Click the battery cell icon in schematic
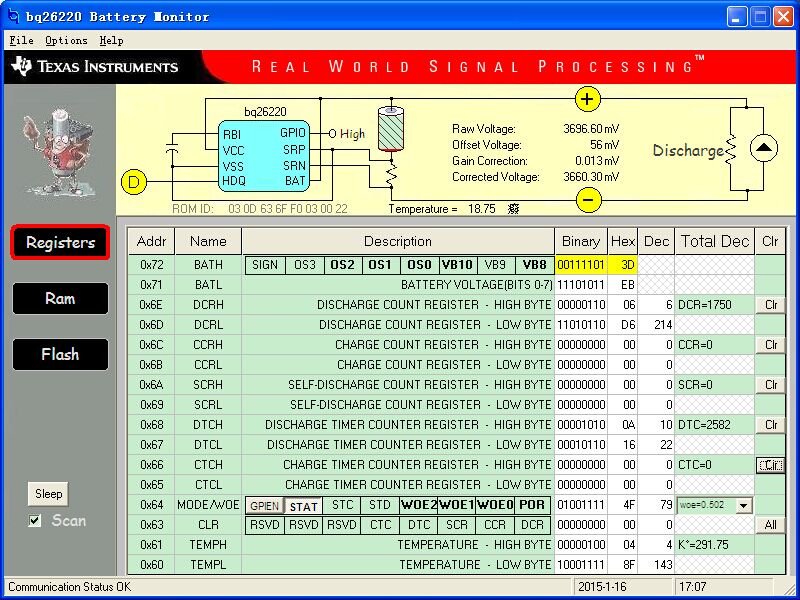Viewport: 800px width, 600px height. point(391,129)
